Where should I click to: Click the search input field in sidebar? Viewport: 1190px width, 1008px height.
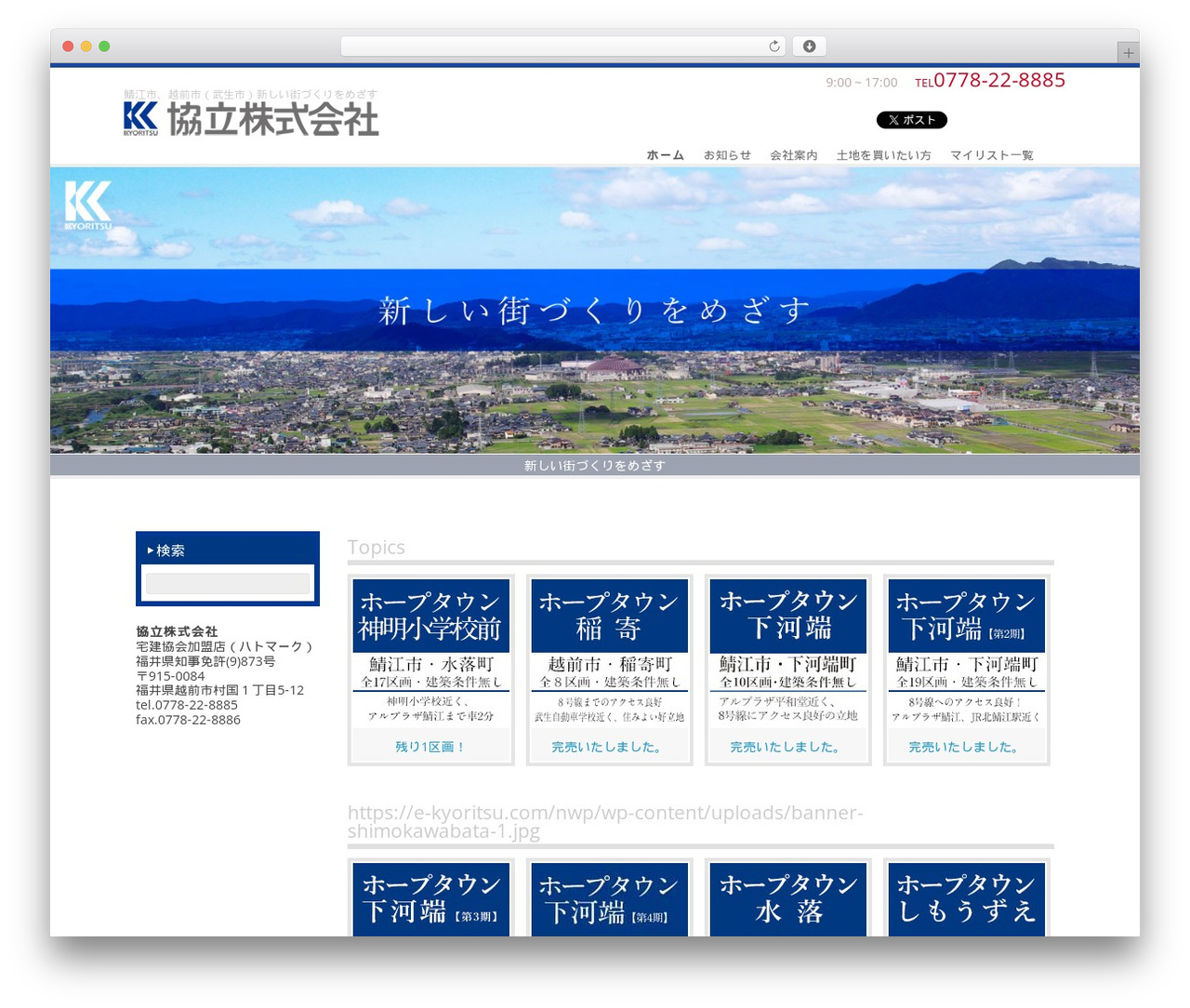click(228, 584)
